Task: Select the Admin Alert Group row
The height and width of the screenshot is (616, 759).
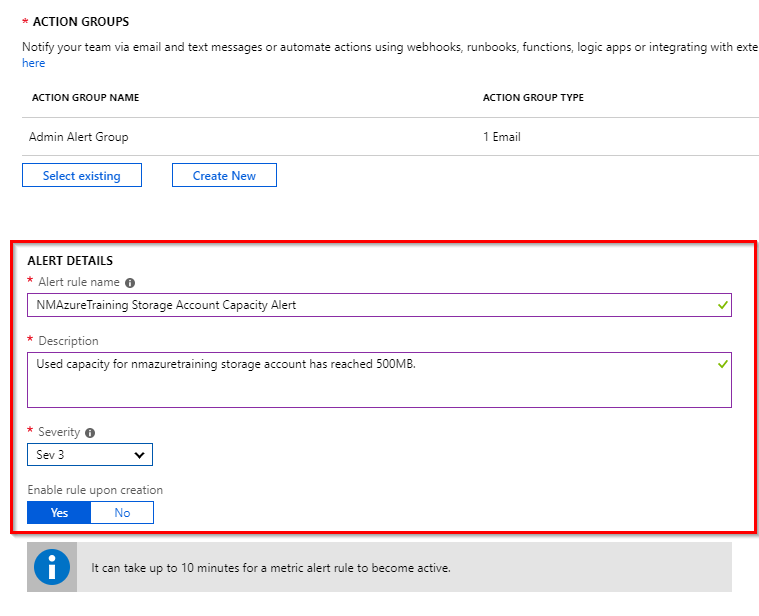Action: [x=79, y=137]
